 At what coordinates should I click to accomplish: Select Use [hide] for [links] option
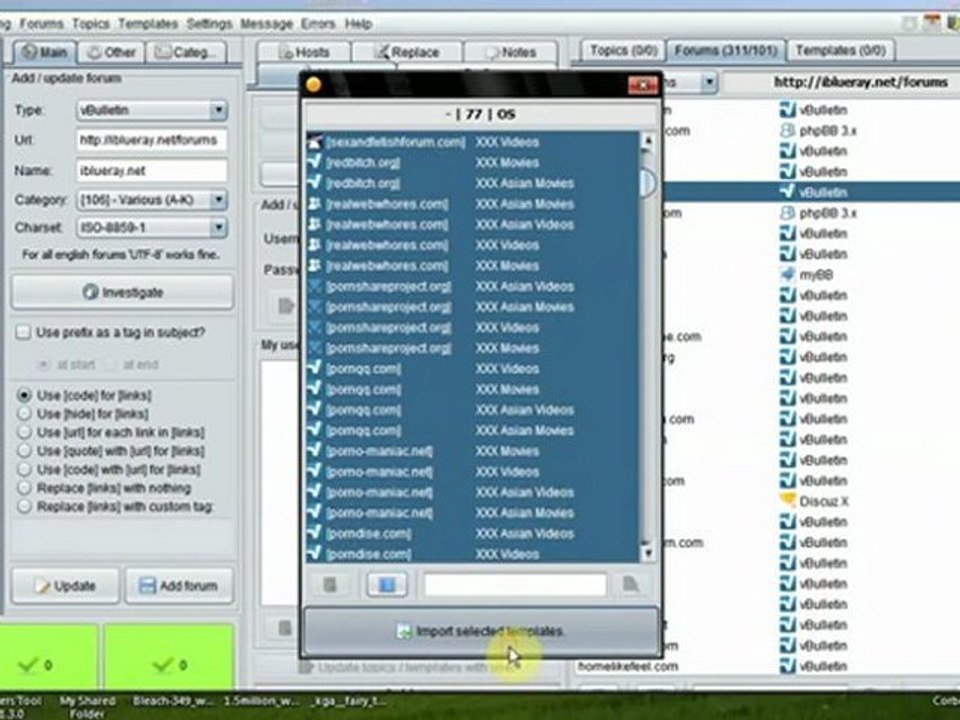(x=24, y=414)
